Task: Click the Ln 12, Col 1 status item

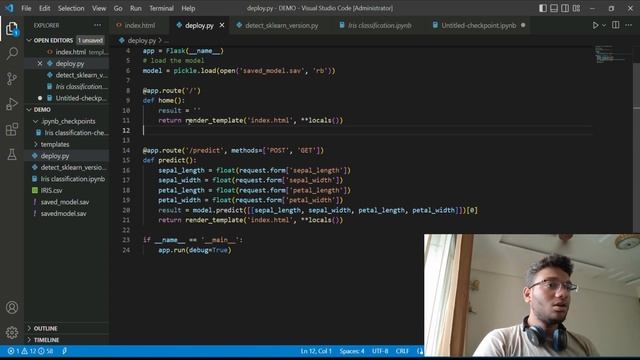Action: 316,351
